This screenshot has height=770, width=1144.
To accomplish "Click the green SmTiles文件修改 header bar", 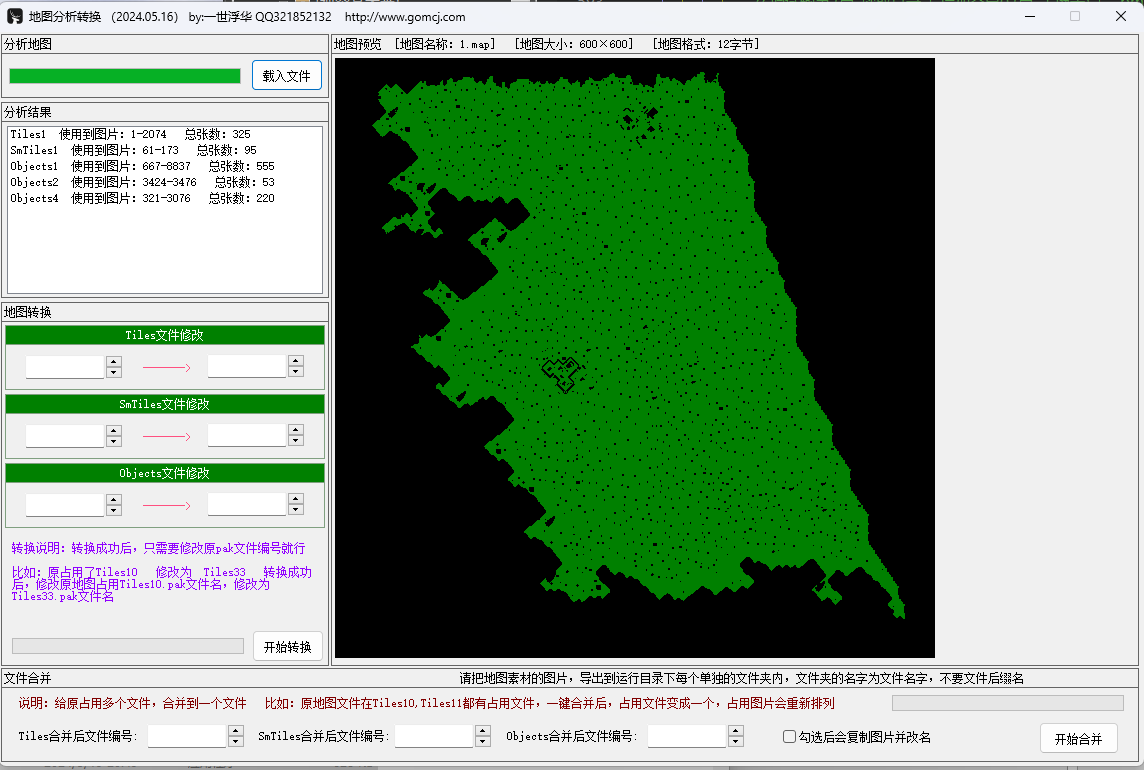I will (165, 404).
